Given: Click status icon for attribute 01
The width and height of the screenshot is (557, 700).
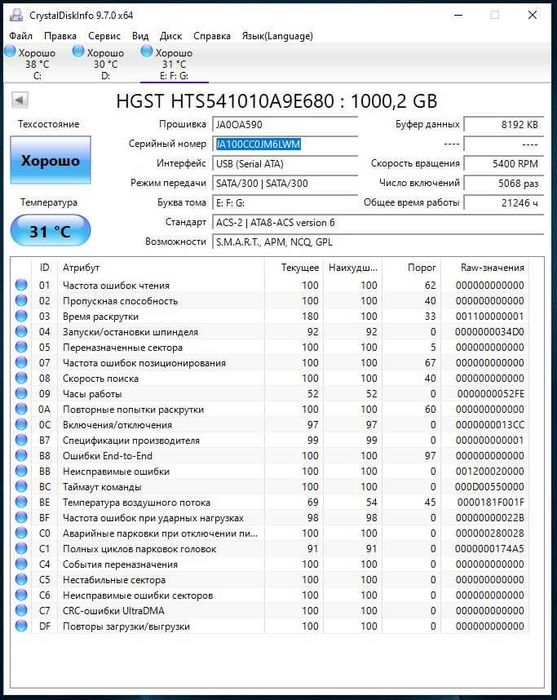Looking at the screenshot, I should click(x=21, y=285).
